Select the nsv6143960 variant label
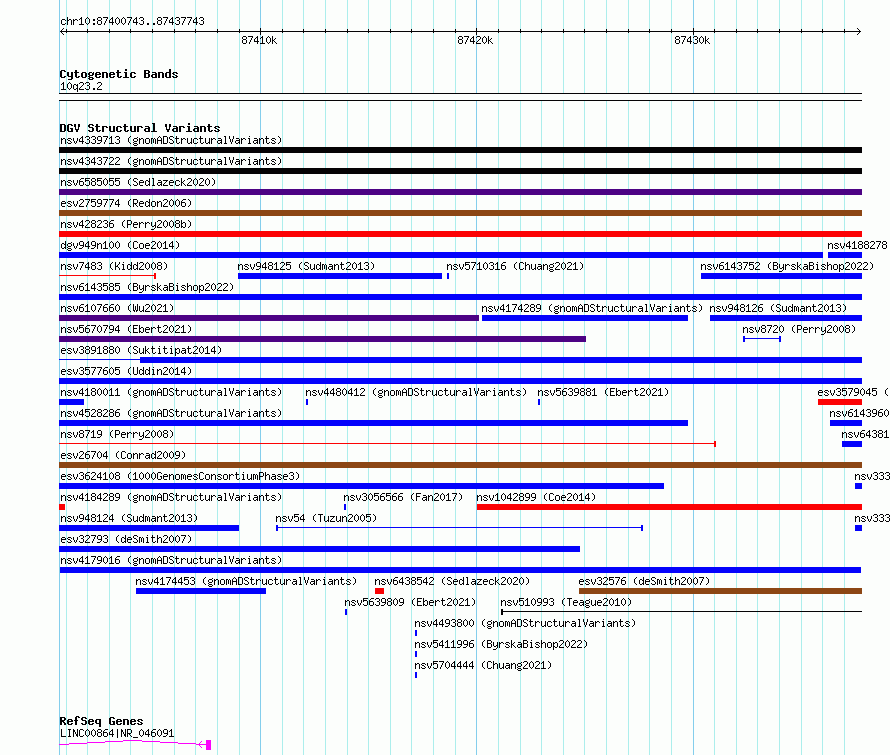Screen dimensions: 890x755 click(x=859, y=413)
